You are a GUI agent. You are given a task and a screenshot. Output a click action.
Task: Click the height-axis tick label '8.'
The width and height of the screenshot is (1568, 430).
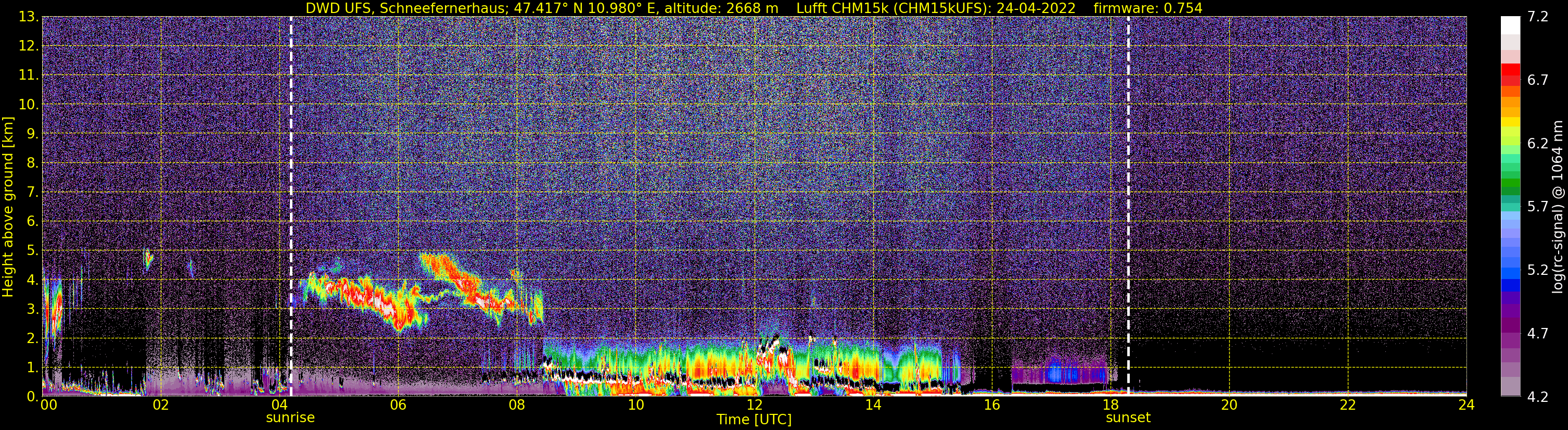pos(32,162)
